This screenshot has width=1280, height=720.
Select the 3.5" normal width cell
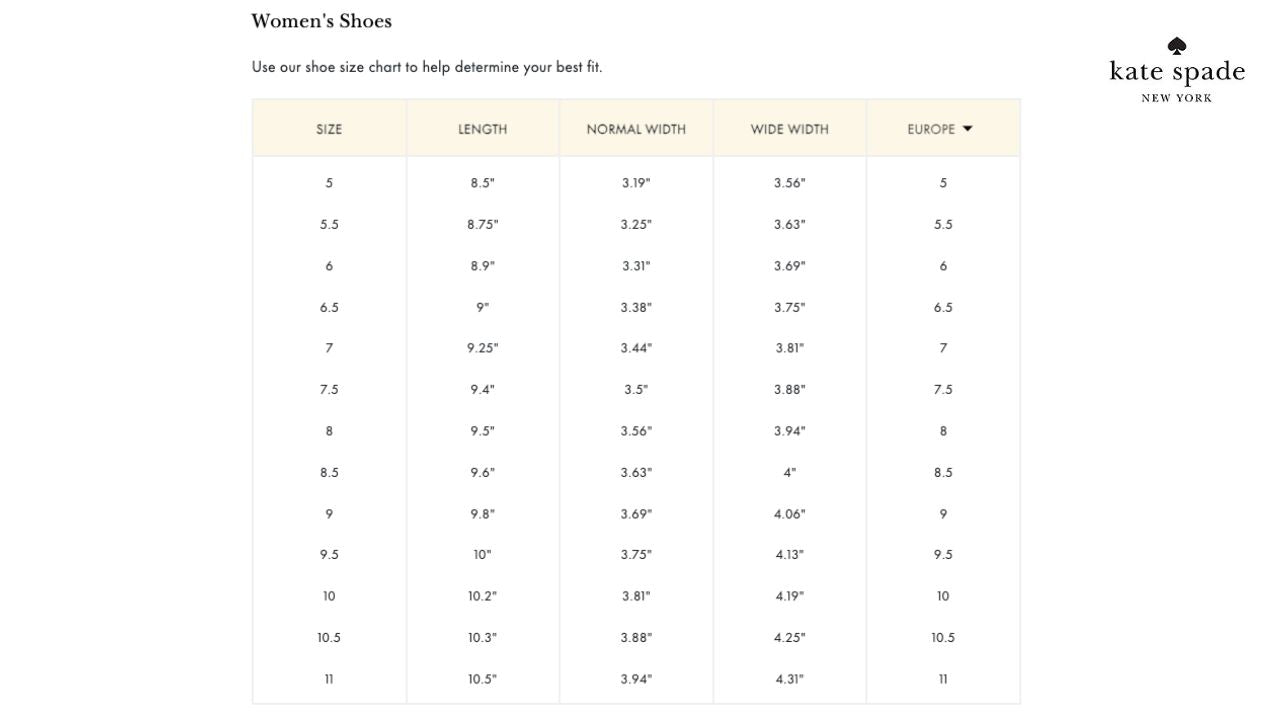click(636, 390)
